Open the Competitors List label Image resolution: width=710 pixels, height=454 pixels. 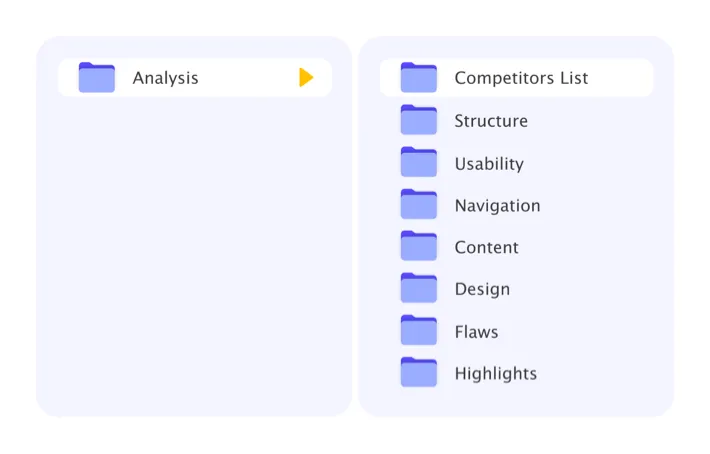point(521,78)
